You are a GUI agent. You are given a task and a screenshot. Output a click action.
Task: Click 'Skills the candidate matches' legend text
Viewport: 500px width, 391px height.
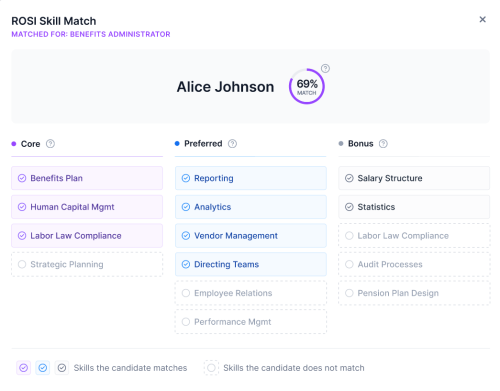coord(130,368)
